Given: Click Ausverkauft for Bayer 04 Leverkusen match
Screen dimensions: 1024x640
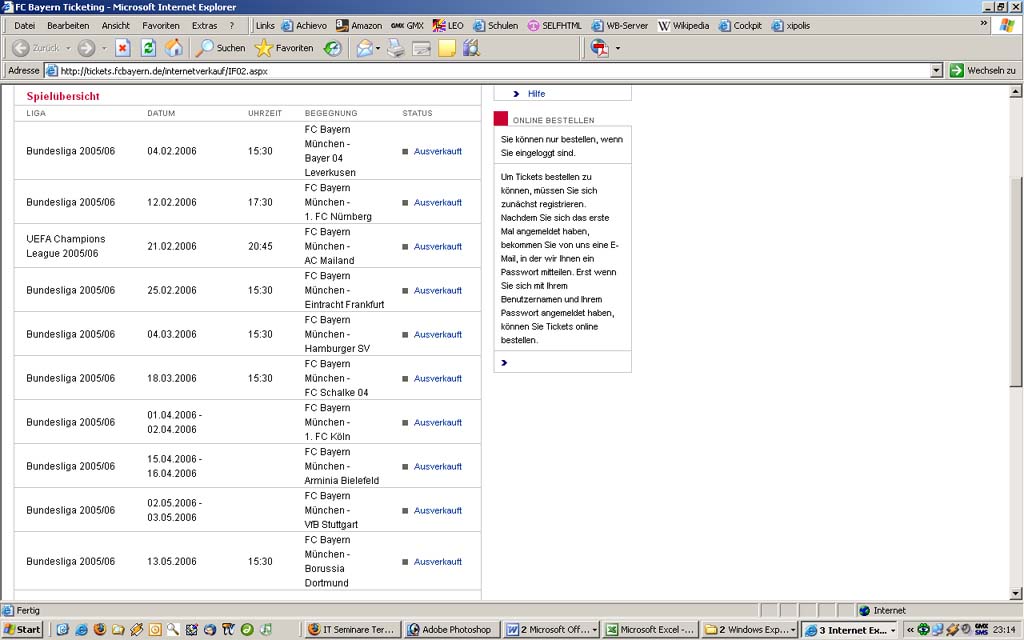Looking at the screenshot, I should 438,151.
